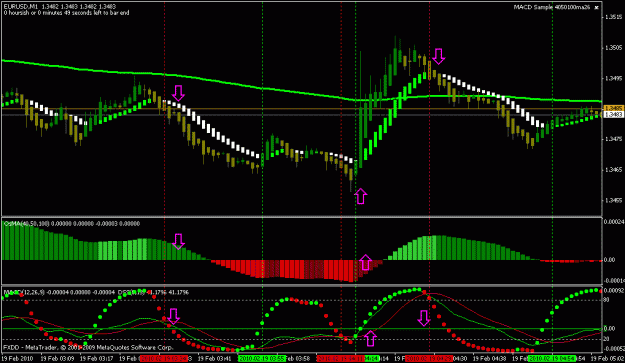Click the 19 Feb 03:17 time label
This screenshot has width=625, height=363.
click(96, 358)
